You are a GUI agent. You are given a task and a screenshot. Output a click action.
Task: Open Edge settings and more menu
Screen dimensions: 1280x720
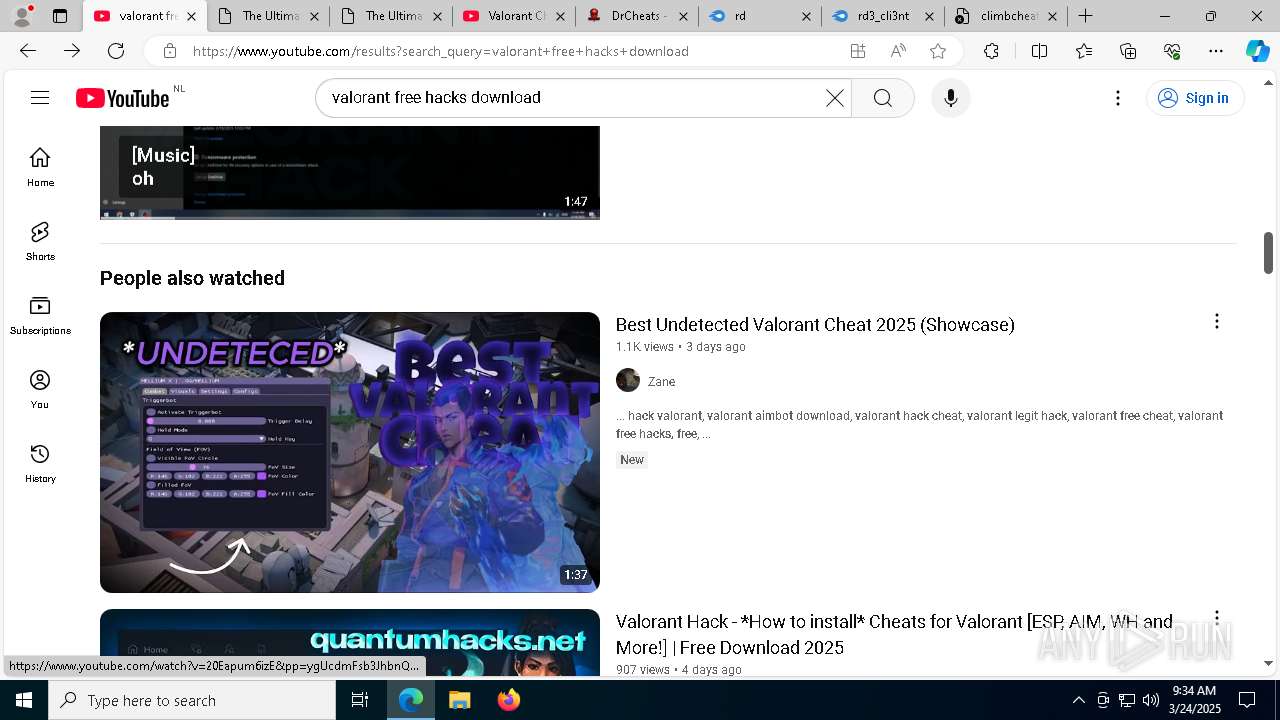[x=1216, y=51]
